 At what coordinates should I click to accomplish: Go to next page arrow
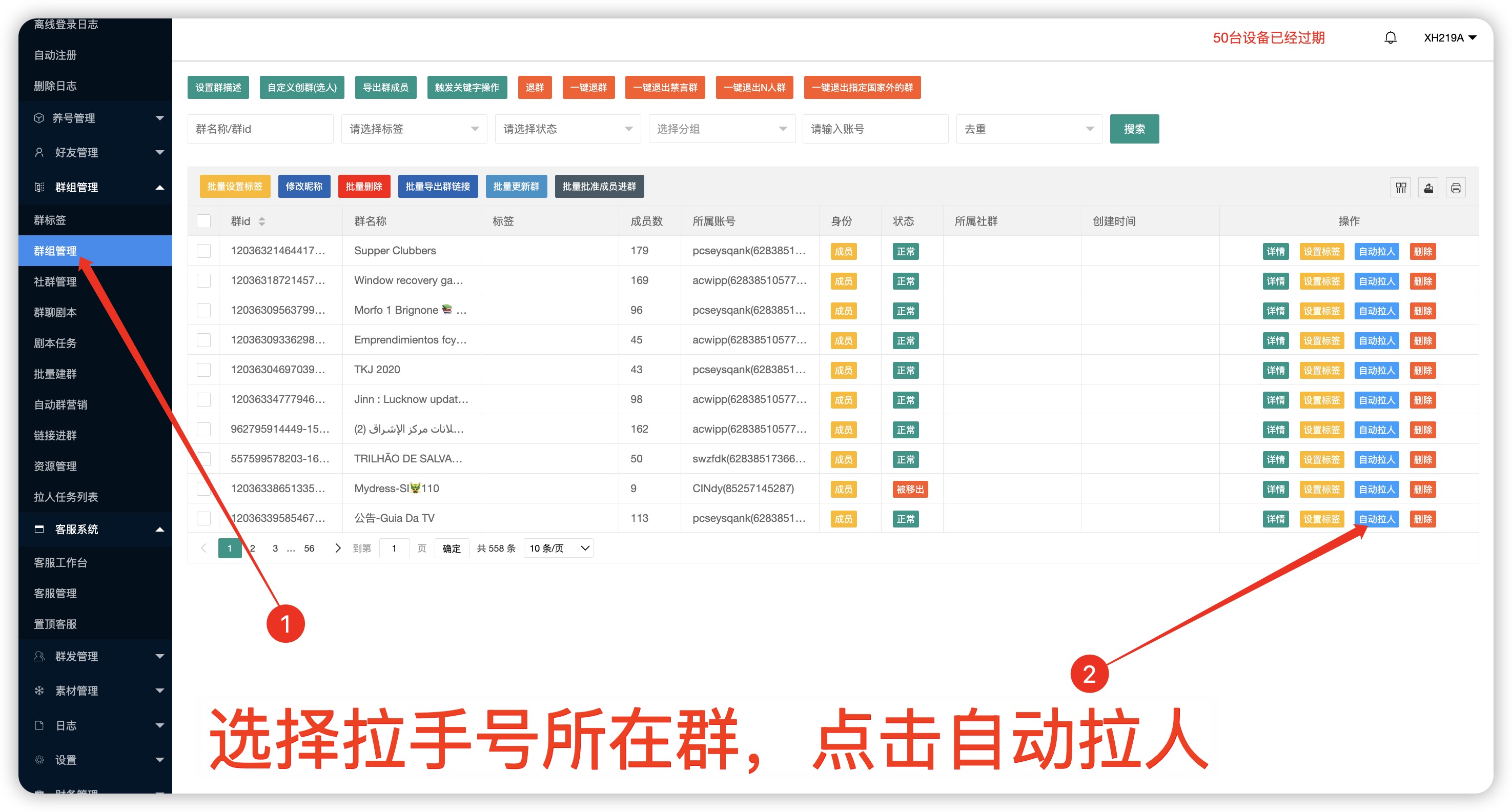(x=337, y=548)
